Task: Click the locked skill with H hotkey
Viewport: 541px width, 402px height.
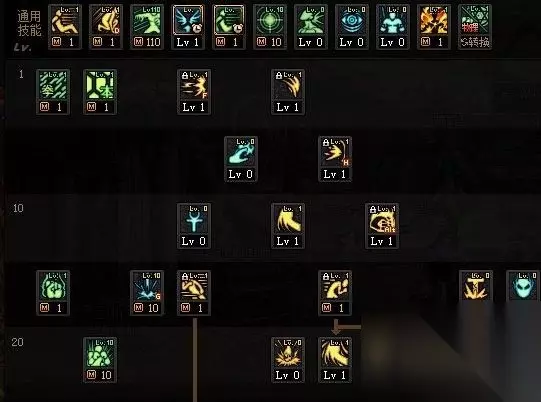Action: pos(335,159)
